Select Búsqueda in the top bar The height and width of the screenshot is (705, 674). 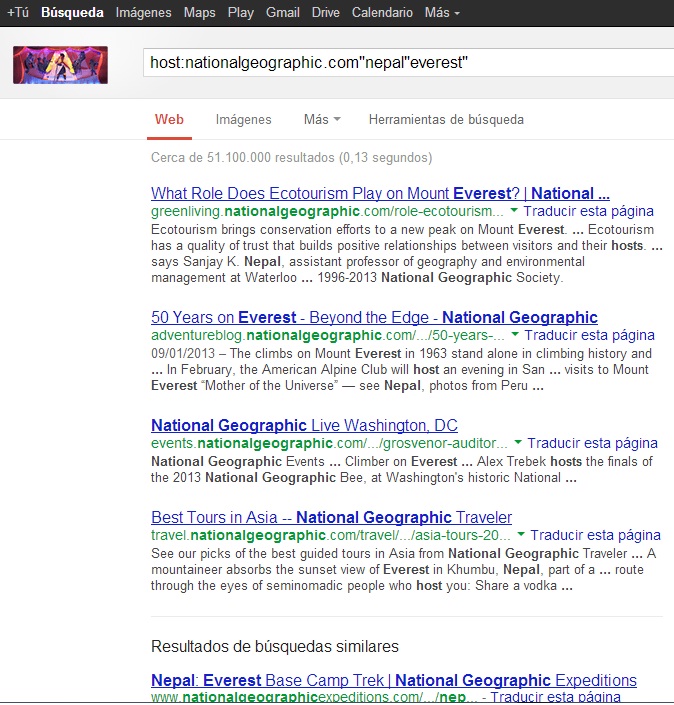pyautogui.click(x=72, y=12)
